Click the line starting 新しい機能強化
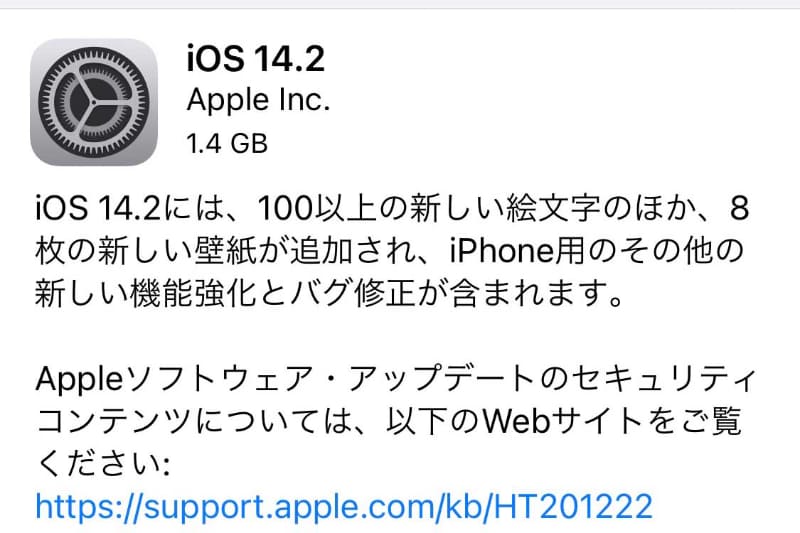 click(x=329, y=293)
